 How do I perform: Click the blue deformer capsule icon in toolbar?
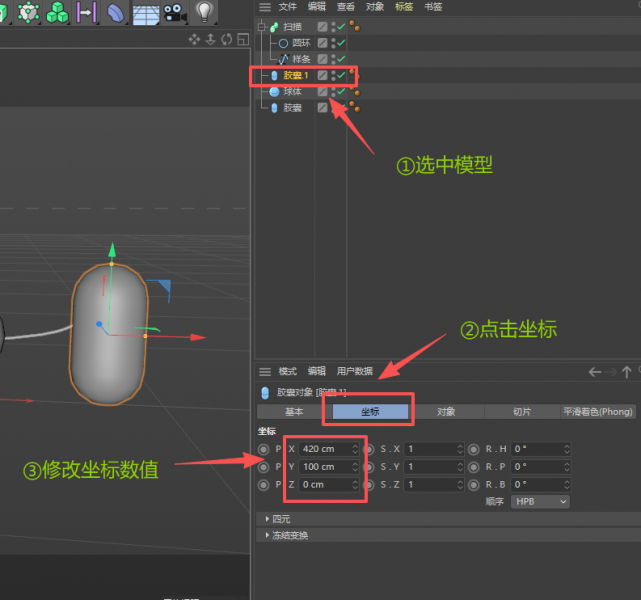116,12
